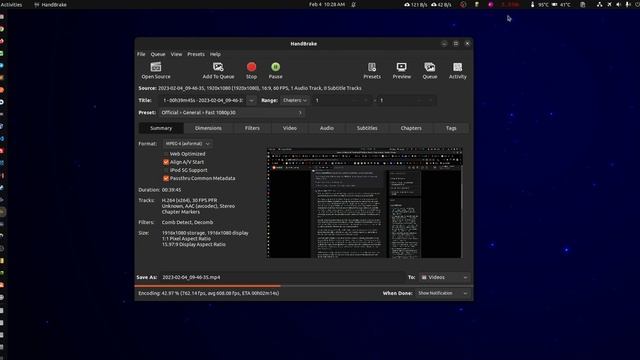
Task: Open the Queue menu in menu bar
Action: pos(158,54)
